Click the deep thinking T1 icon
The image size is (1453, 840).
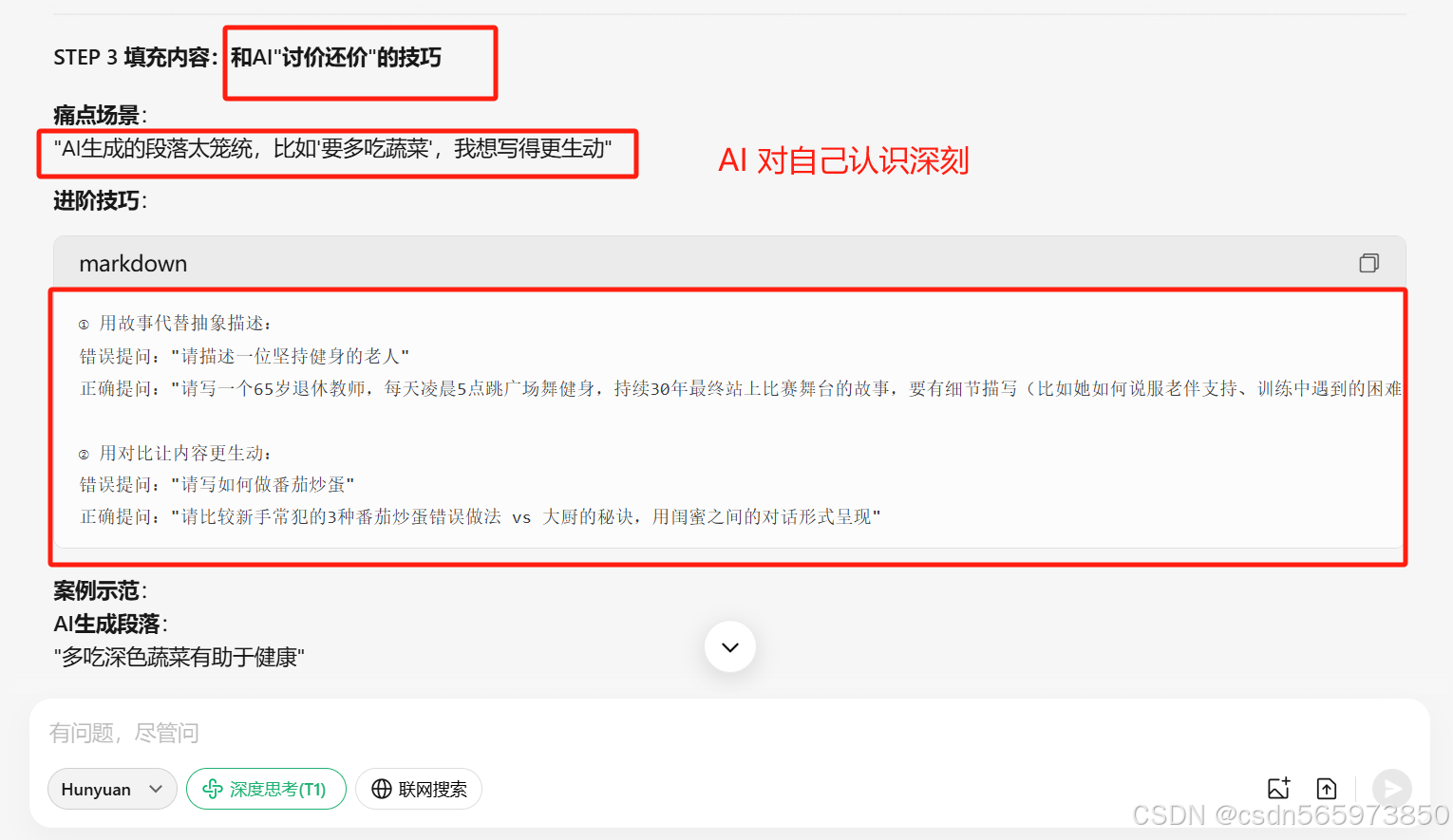213,789
